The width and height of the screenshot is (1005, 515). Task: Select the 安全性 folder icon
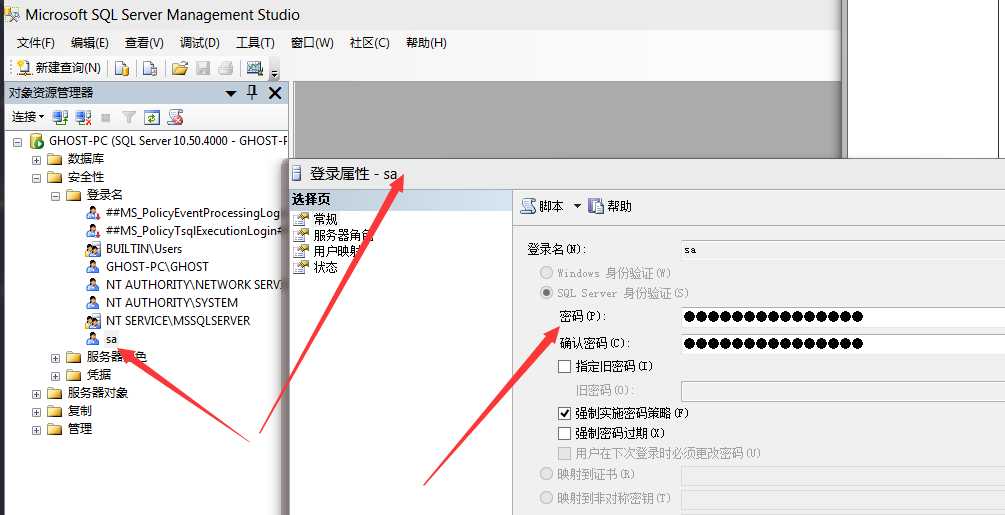(55, 177)
